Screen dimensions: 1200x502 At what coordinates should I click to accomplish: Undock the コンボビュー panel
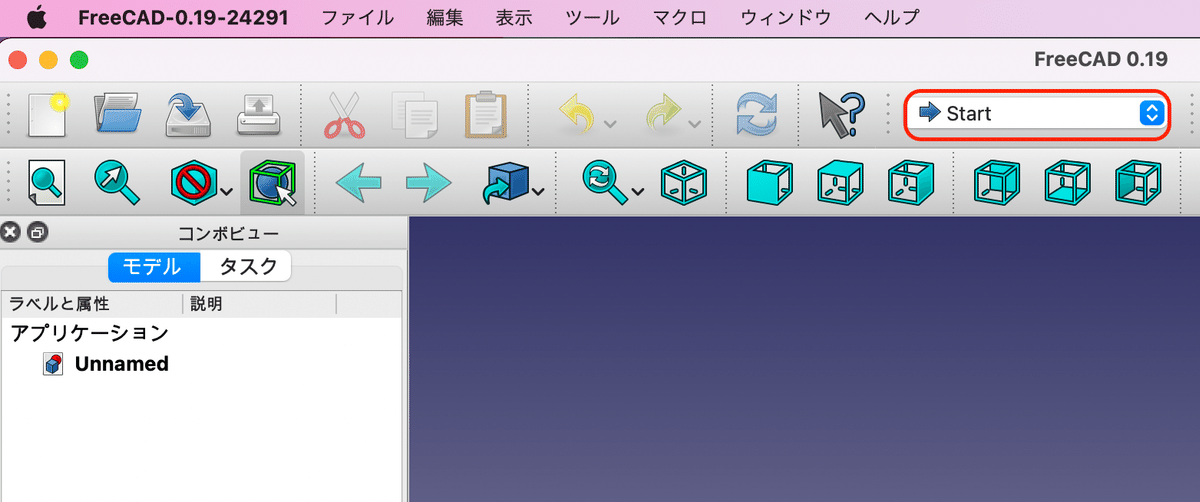coord(37,233)
